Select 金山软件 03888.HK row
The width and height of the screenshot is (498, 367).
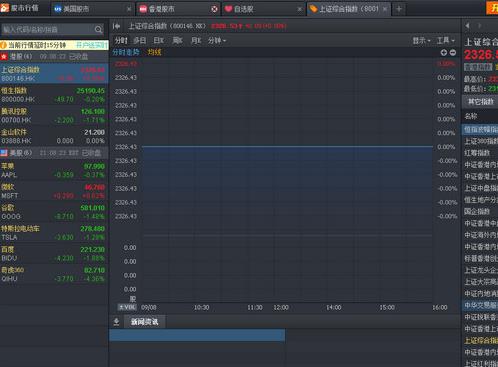54,136
